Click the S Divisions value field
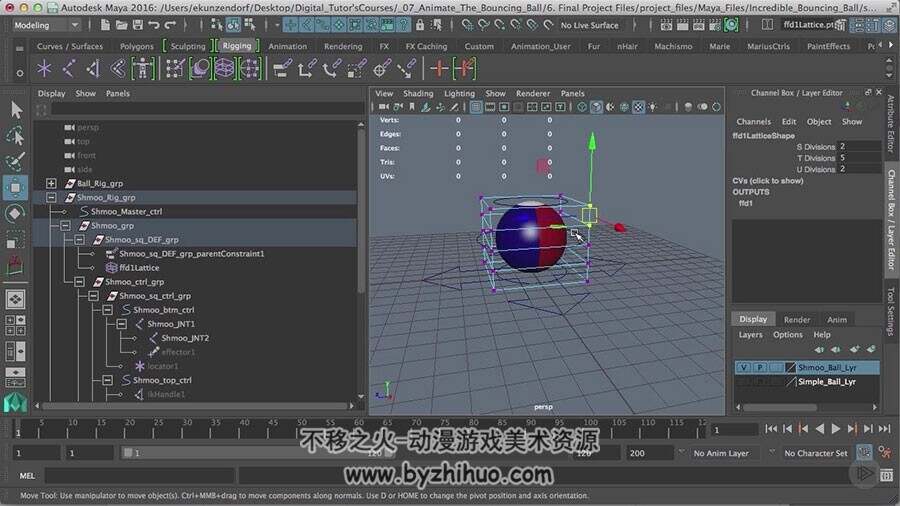Image resolution: width=900 pixels, height=506 pixels. click(859, 146)
